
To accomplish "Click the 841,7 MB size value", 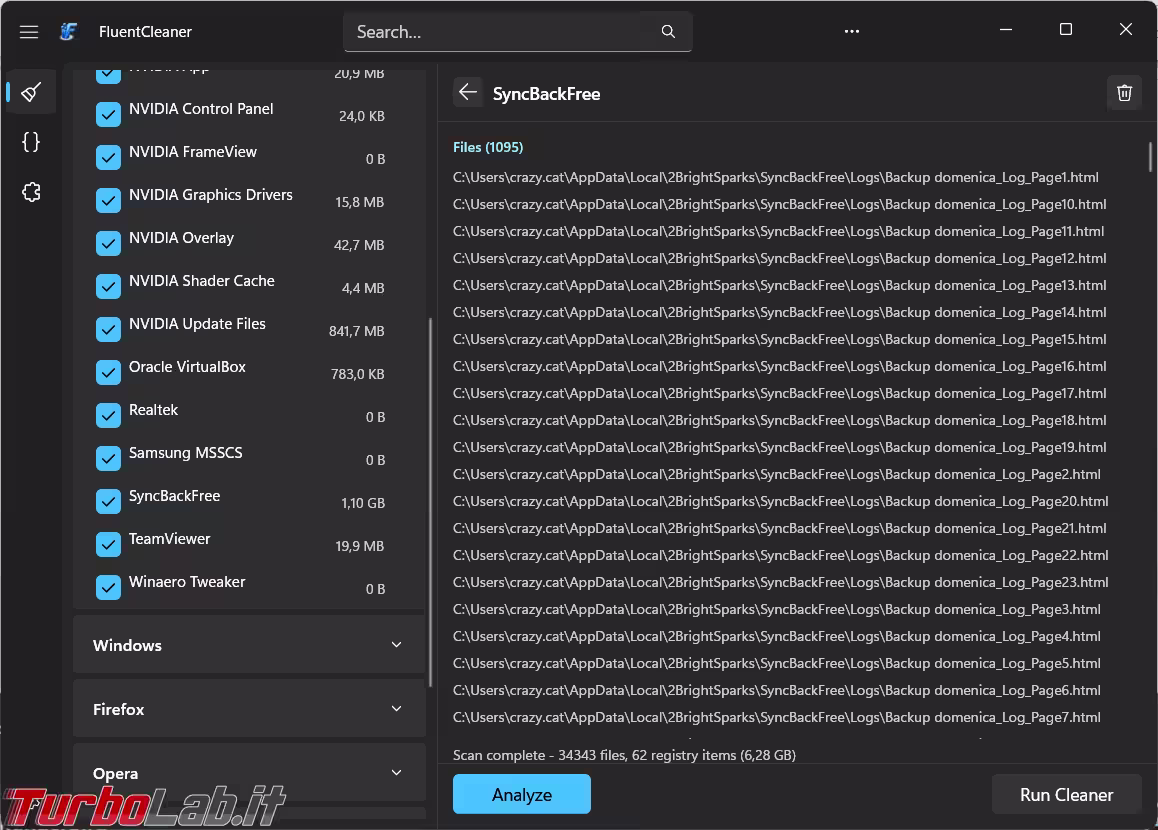I will click(x=356, y=331).
